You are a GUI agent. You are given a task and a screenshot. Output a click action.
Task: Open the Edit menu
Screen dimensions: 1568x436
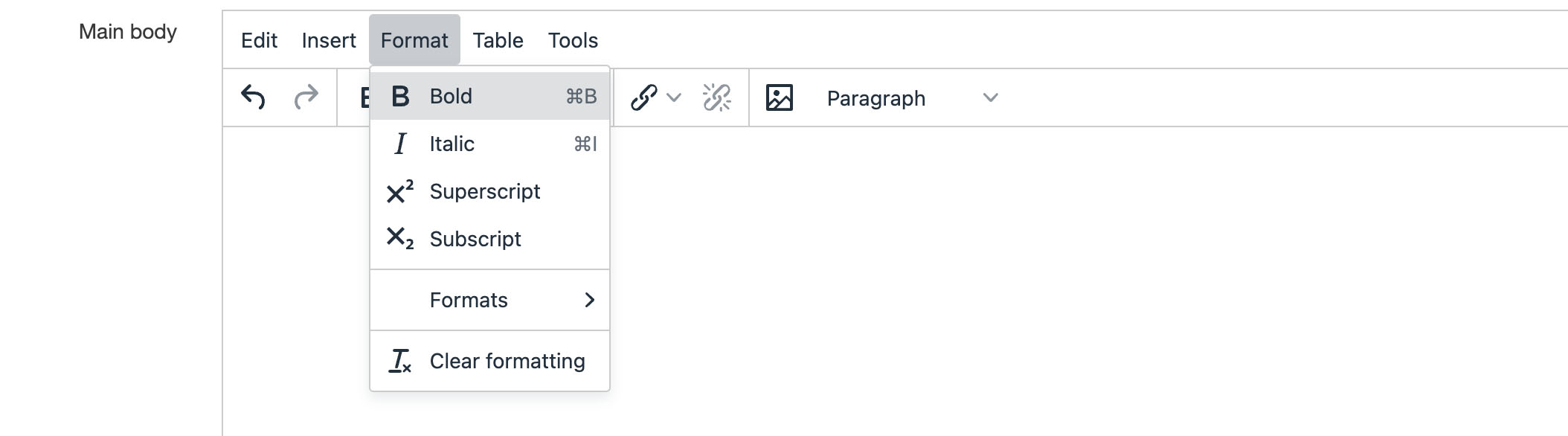point(259,40)
